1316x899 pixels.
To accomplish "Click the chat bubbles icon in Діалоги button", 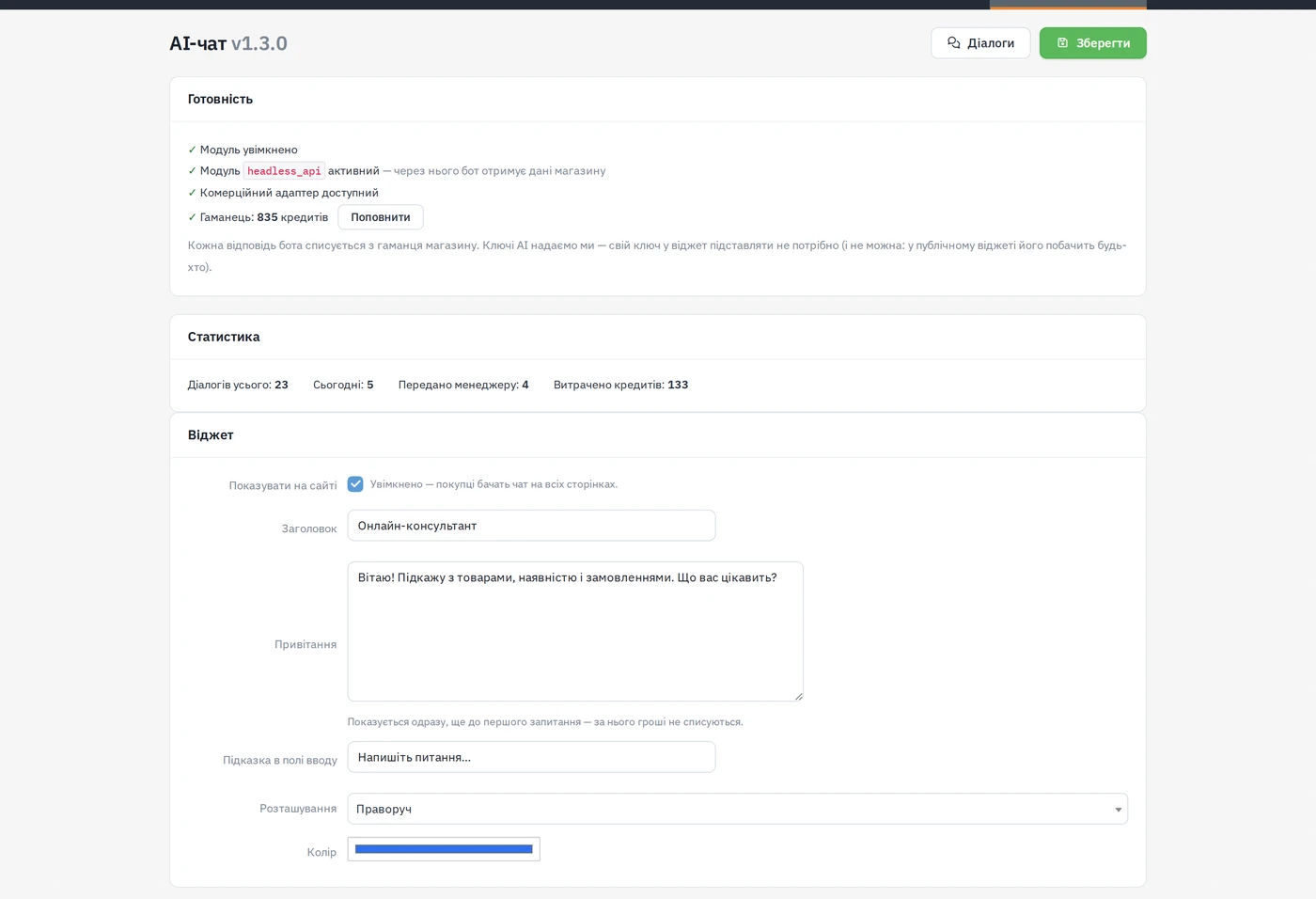I will pos(954,43).
